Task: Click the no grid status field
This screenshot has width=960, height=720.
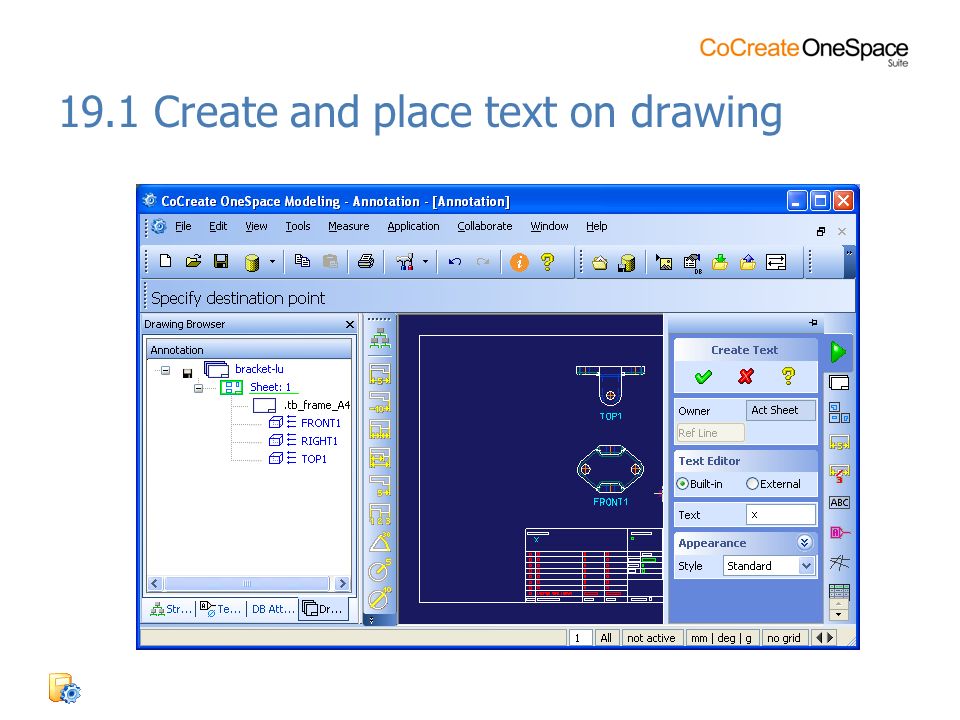Action: pos(784,638)
